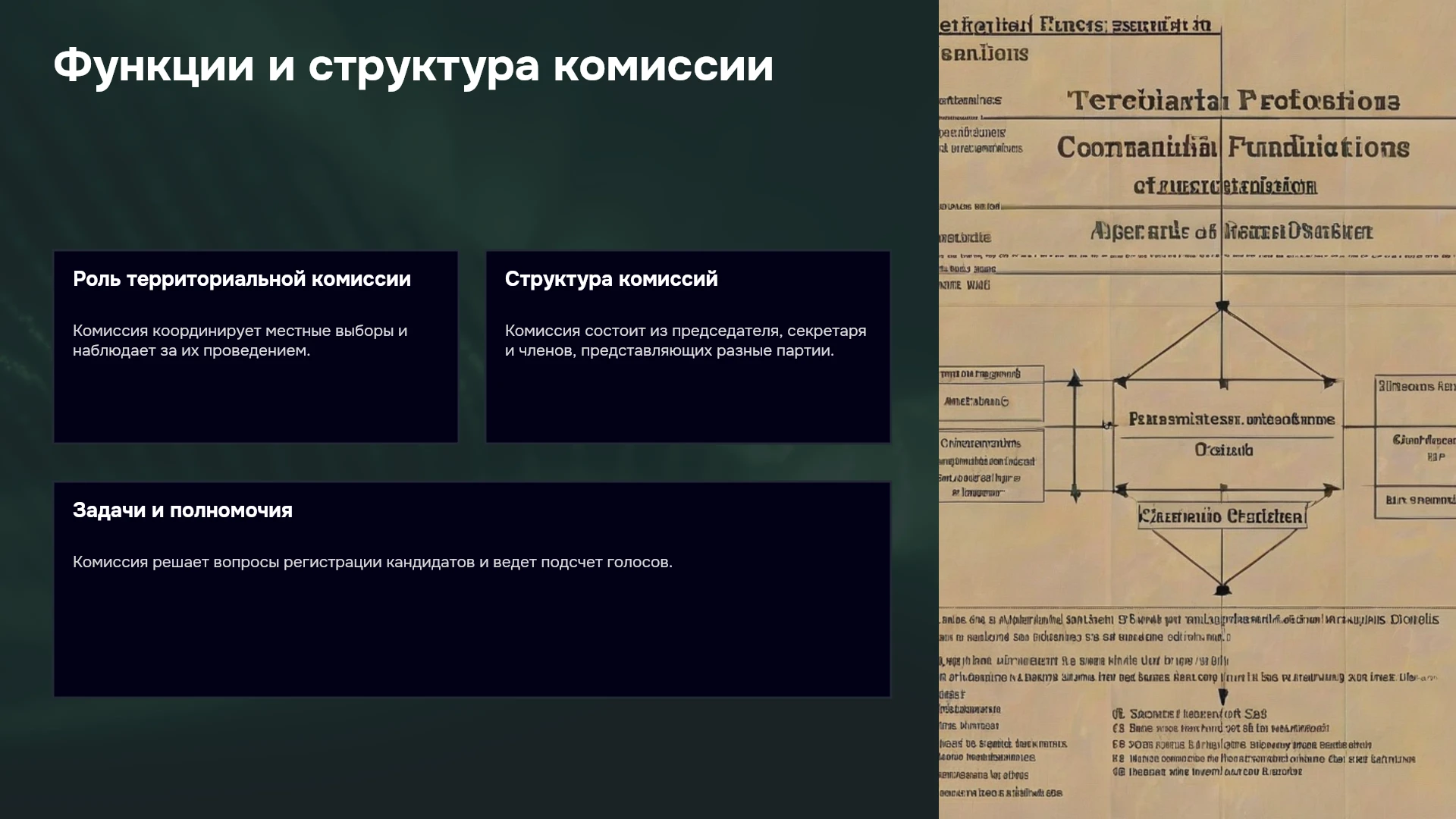Click the "Terebiartal Profobtions" heading in the diagram
The height and width of the screenshot is (819, 1456).
pyautogui.click(x=1233, y=101)
